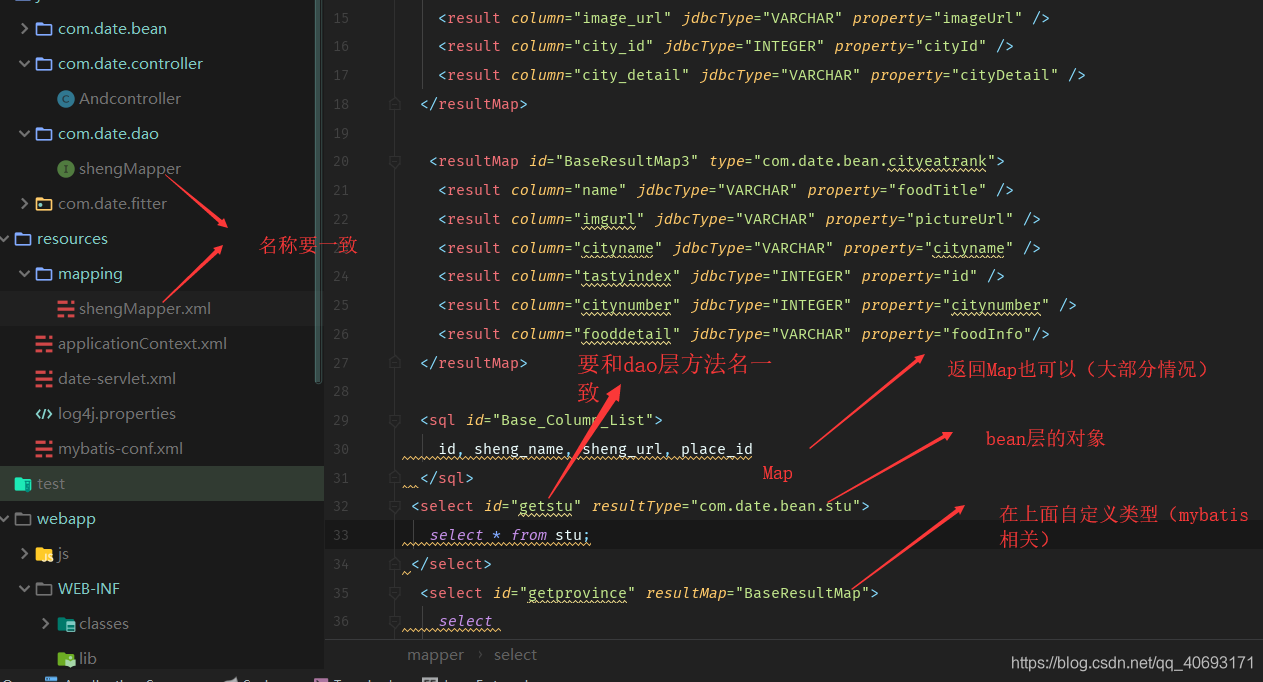1263x682 pixels.
Task: Click the WEB-INF folder icon
Action: click(44, 588)
